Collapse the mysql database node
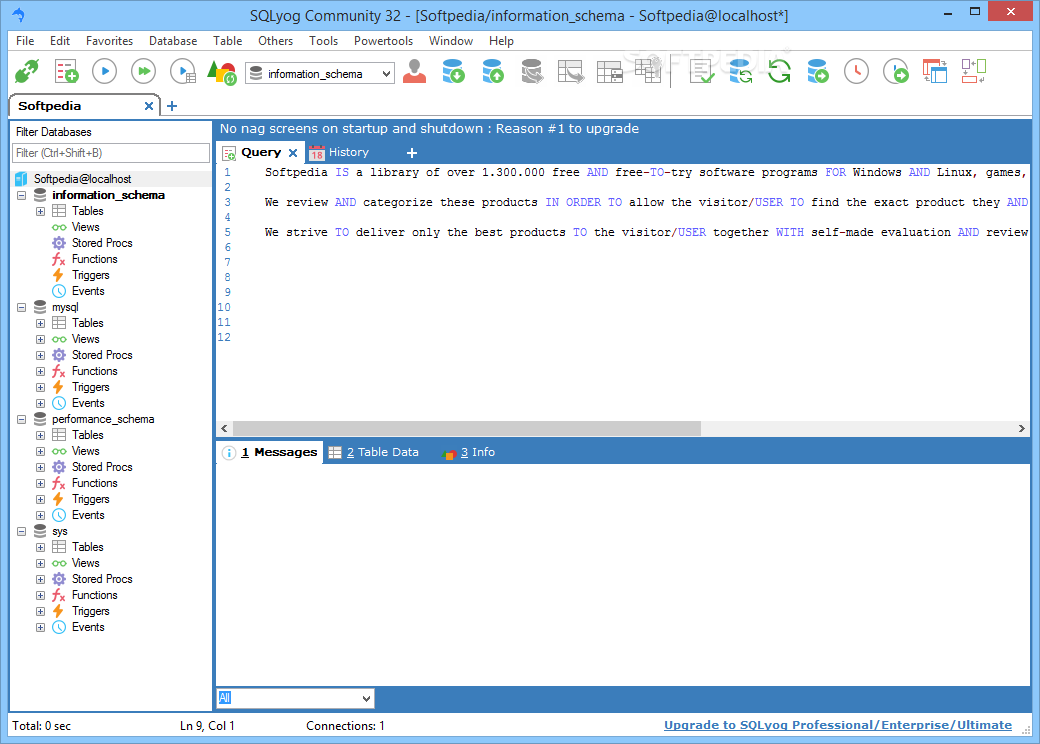1040x744 pixels. tap(22, 308)
